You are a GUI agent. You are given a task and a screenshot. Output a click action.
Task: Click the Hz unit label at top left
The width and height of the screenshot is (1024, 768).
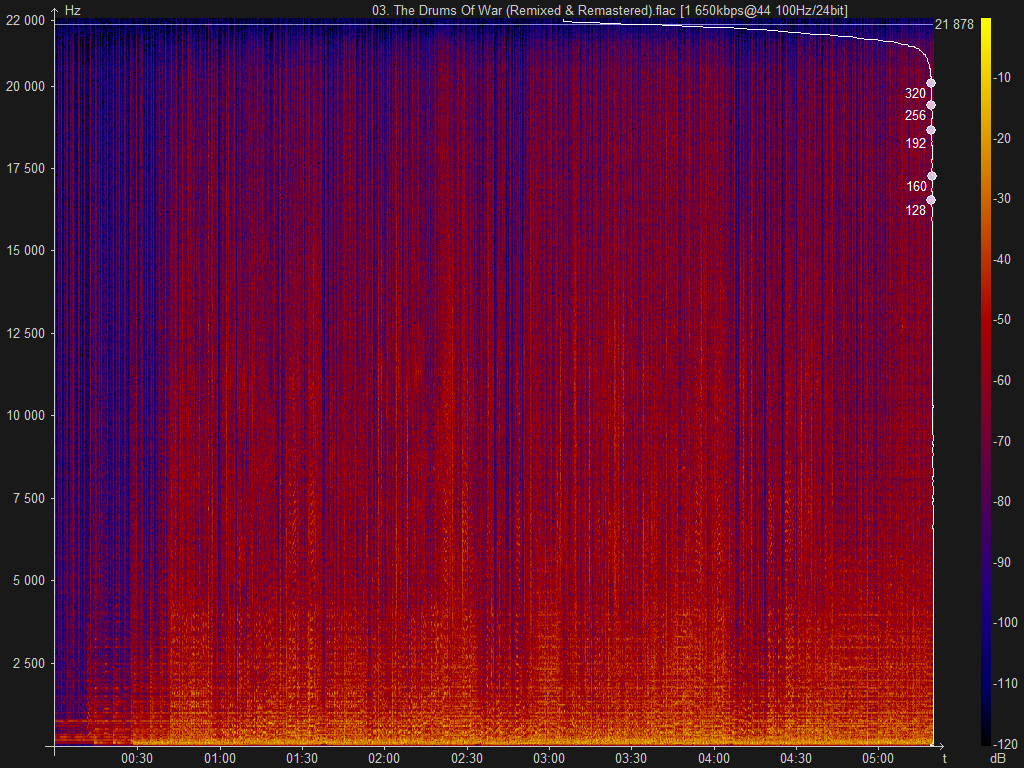pos(72,10)
